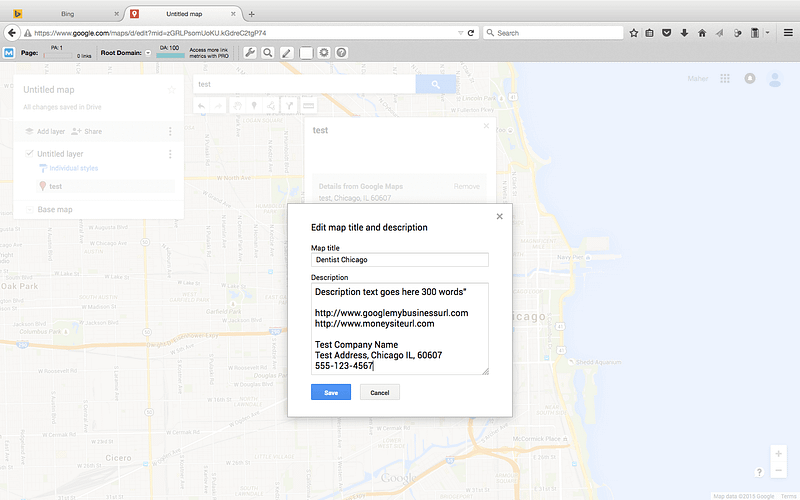Click the PA 1 page authority bar

click(57, 55)
